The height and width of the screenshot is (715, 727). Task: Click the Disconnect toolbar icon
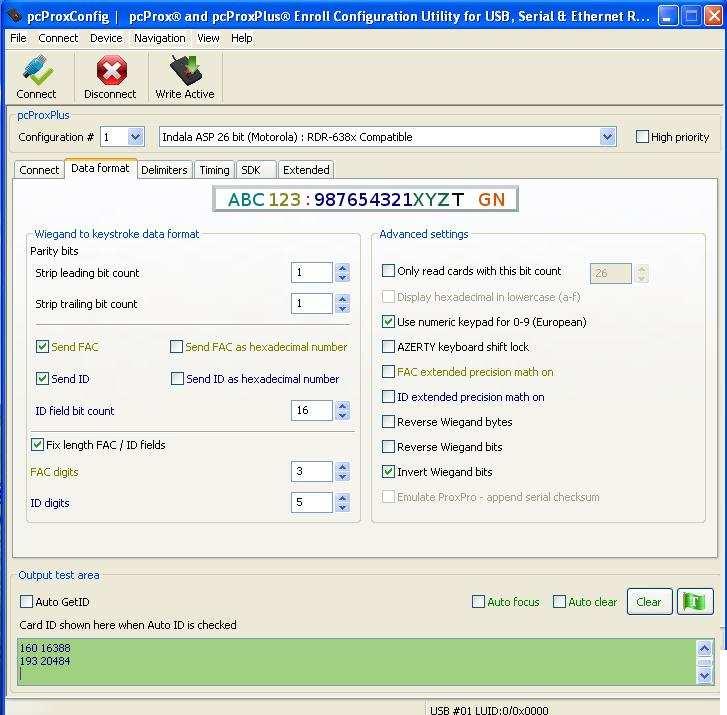tap(110, 77)
